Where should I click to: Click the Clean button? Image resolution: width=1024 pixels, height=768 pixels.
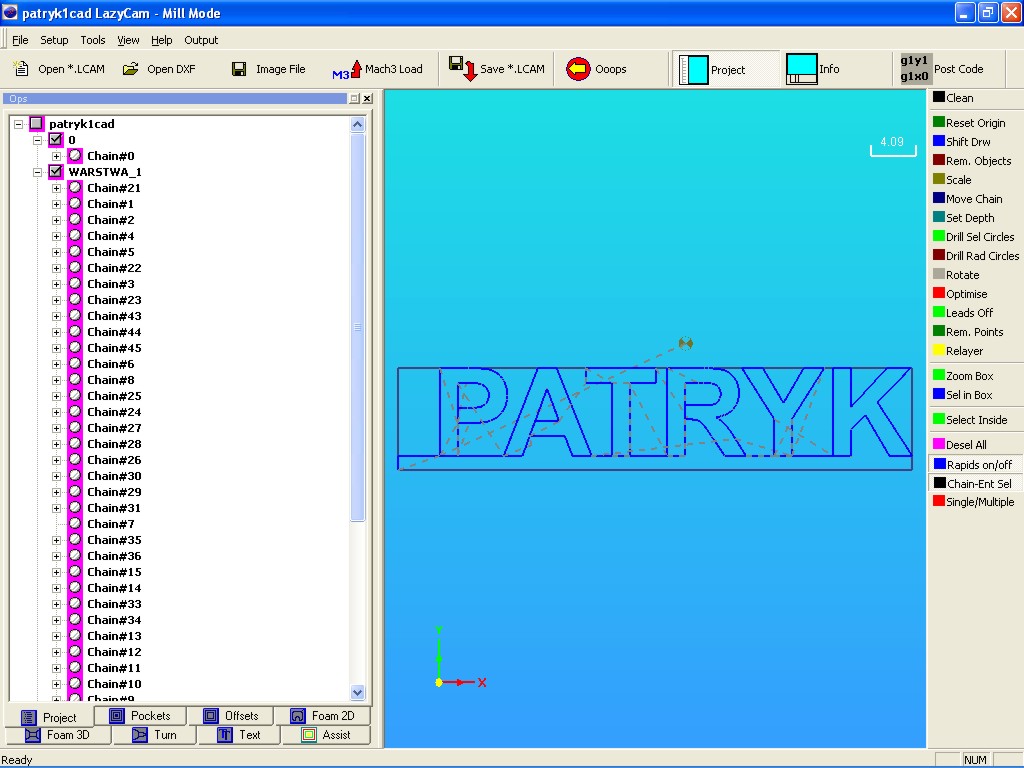953,97
